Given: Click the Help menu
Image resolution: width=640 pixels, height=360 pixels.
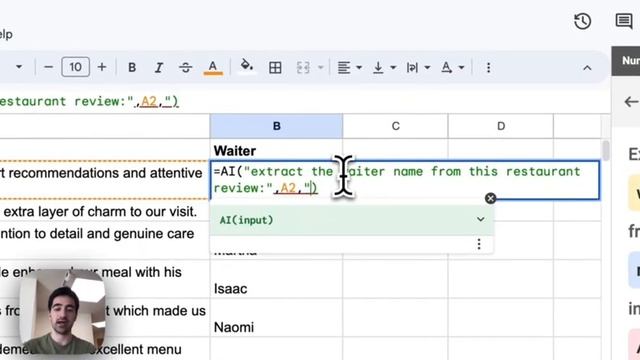Looking at the screenshot, I should [6, 34].
